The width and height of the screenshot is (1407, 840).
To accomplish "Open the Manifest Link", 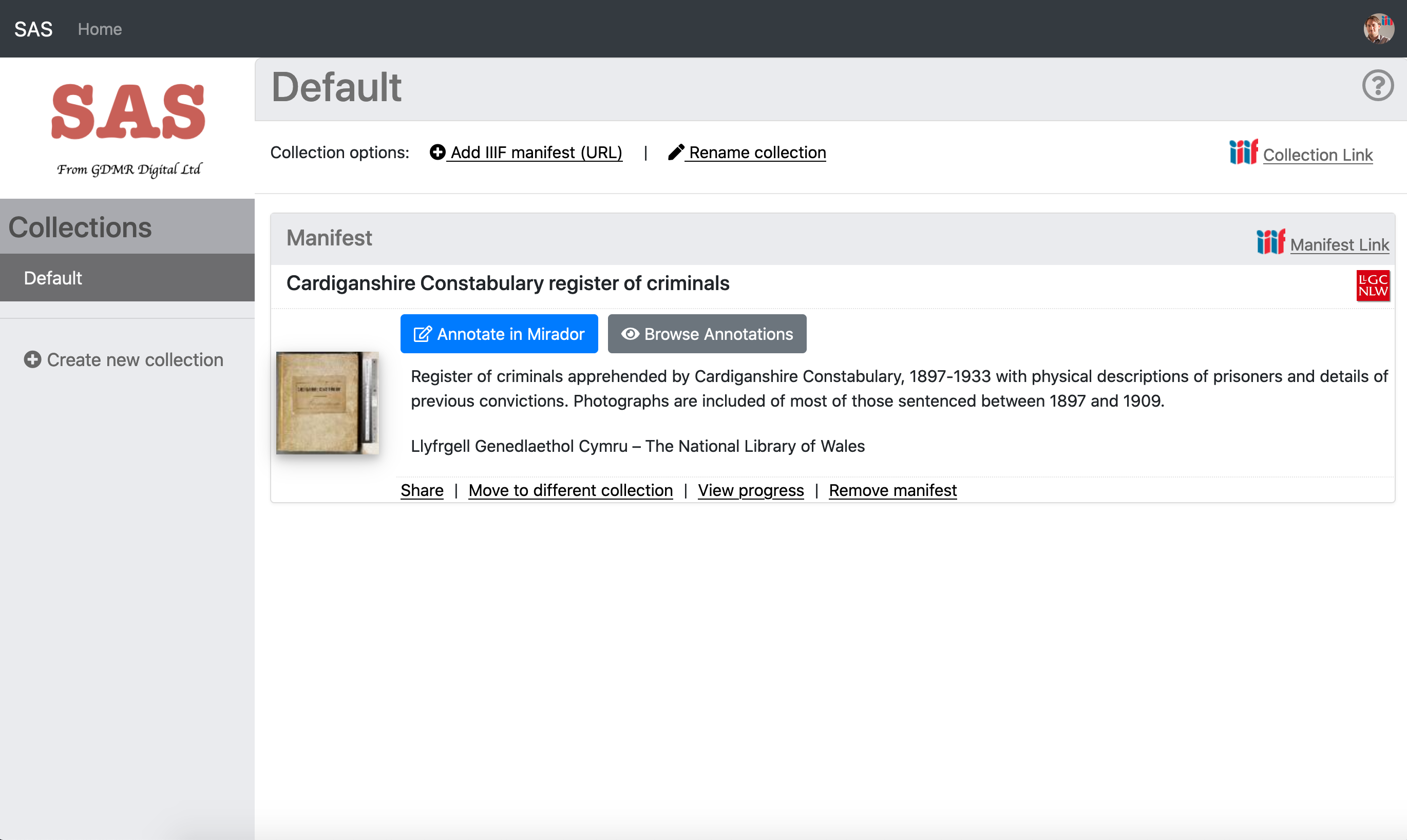I will point(1339,244).
